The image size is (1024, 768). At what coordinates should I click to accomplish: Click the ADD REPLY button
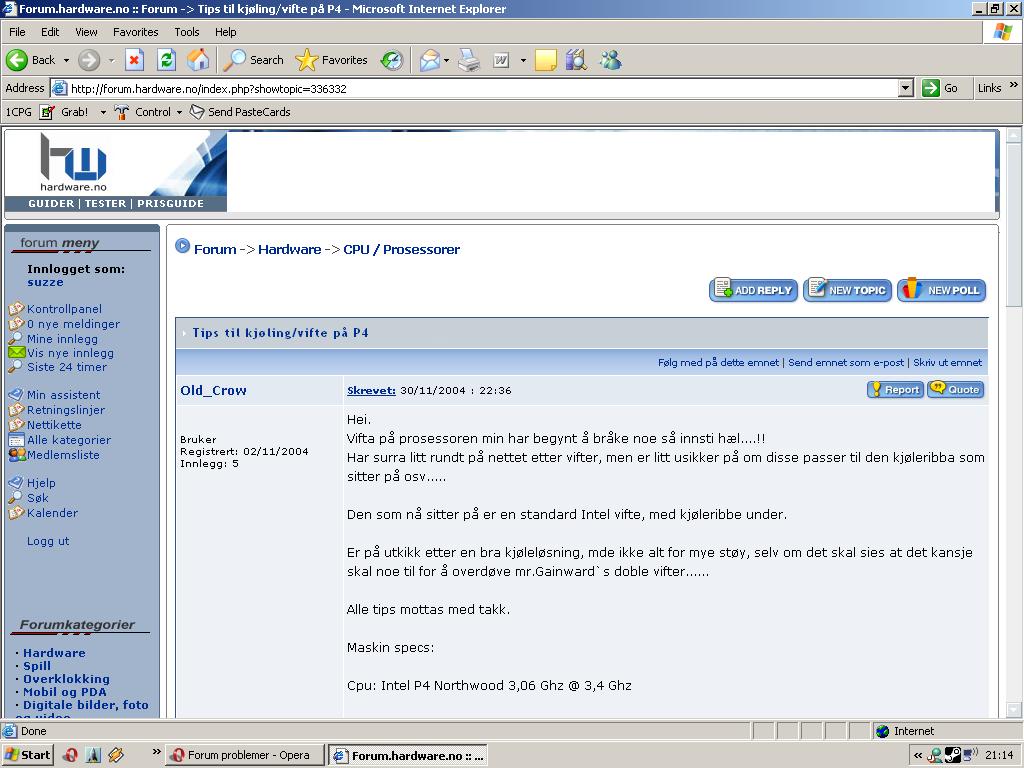pos(754,290)
